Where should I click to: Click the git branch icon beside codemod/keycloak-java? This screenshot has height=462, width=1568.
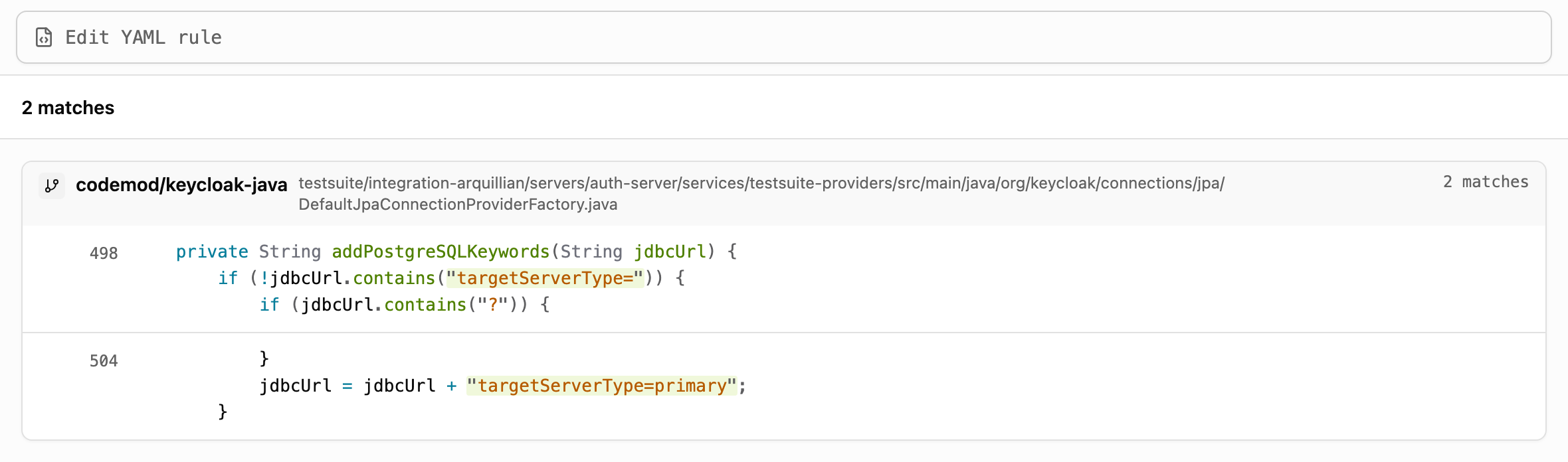pyautogui.click(x=52, y=186)
